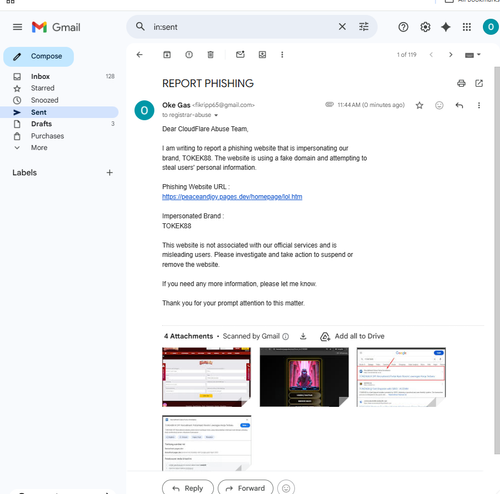Add emoji reaction beside the star
The width and height of the screenshot is (500, 494).
(x=439, y=106)
